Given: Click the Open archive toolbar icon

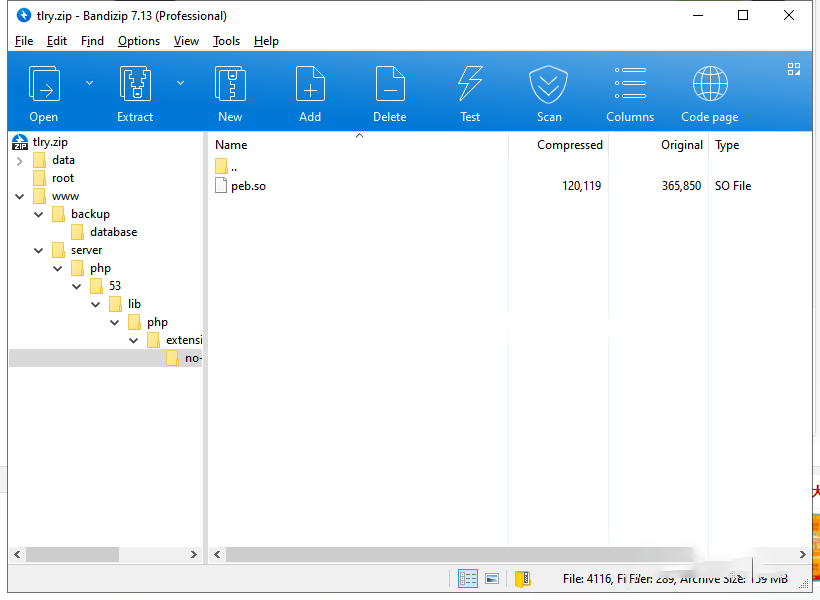Looking at the screenshot, I should (44, 84).
